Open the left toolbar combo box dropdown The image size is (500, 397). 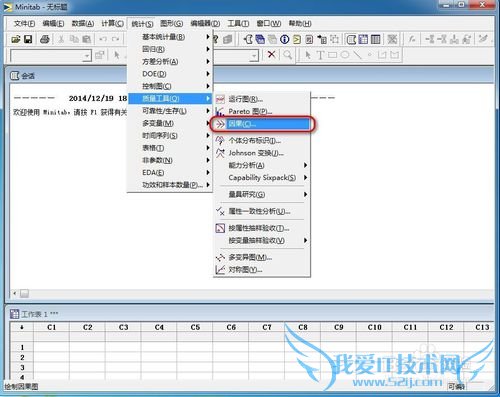[87, 55]
